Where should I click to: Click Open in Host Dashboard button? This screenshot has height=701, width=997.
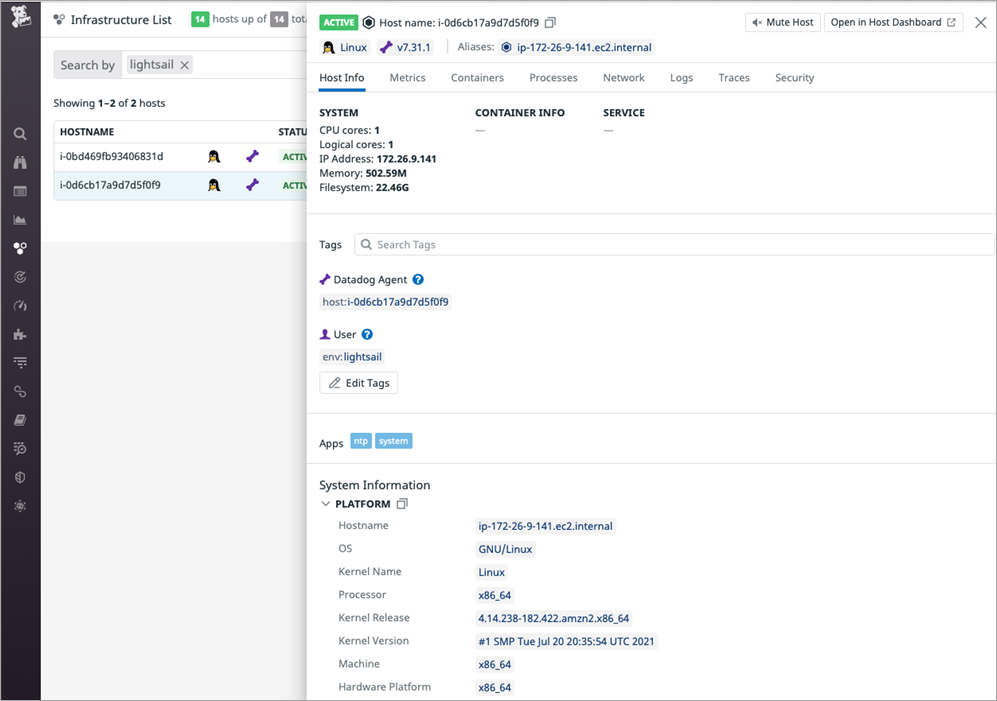point(893,22)
